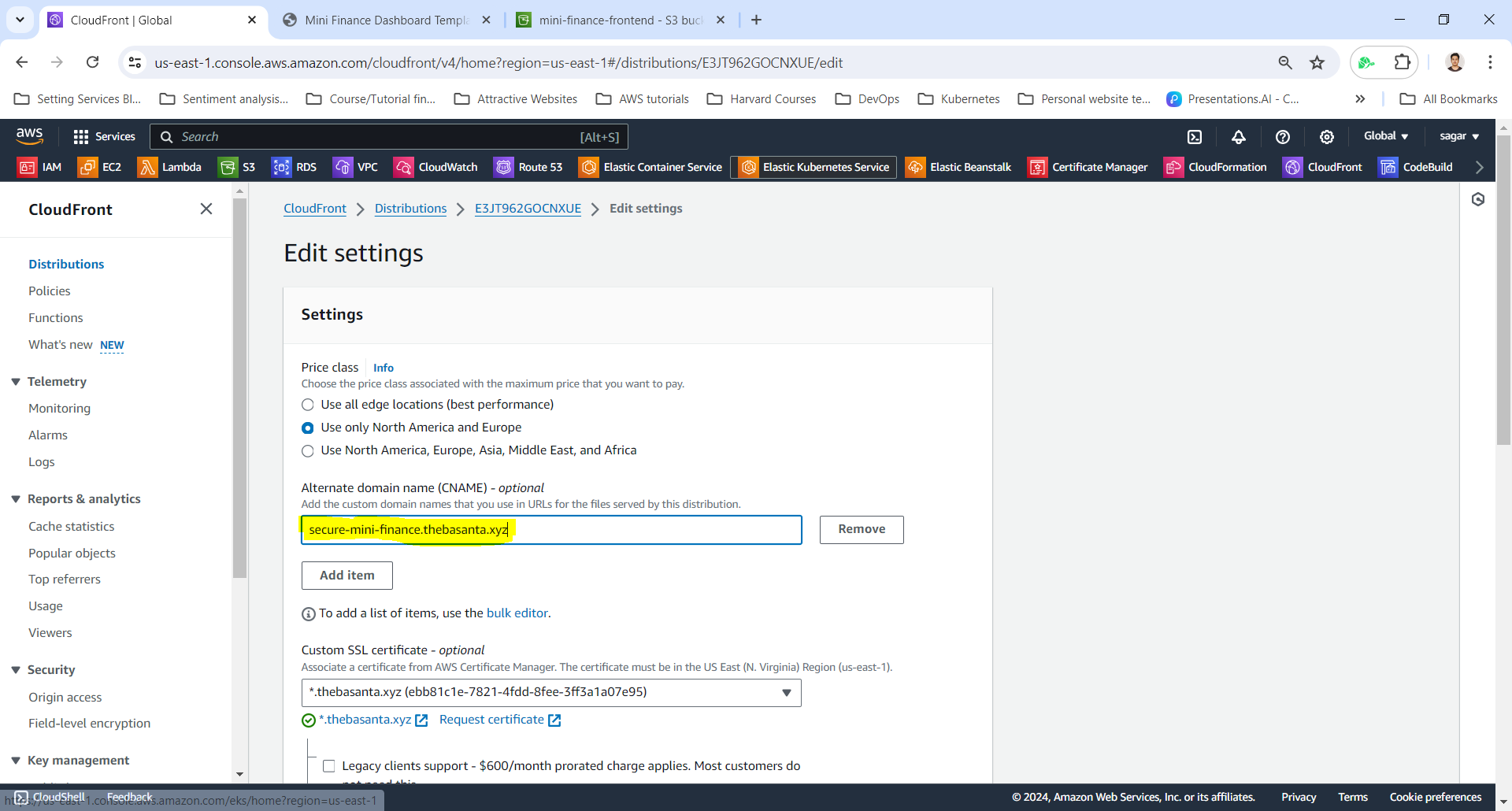Bookmark this page with the star icon
Screen dimensions: 1512x811
1317,63
